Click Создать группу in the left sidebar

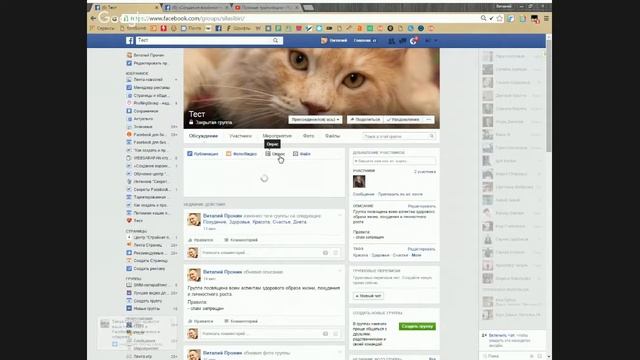coord(144,301)
